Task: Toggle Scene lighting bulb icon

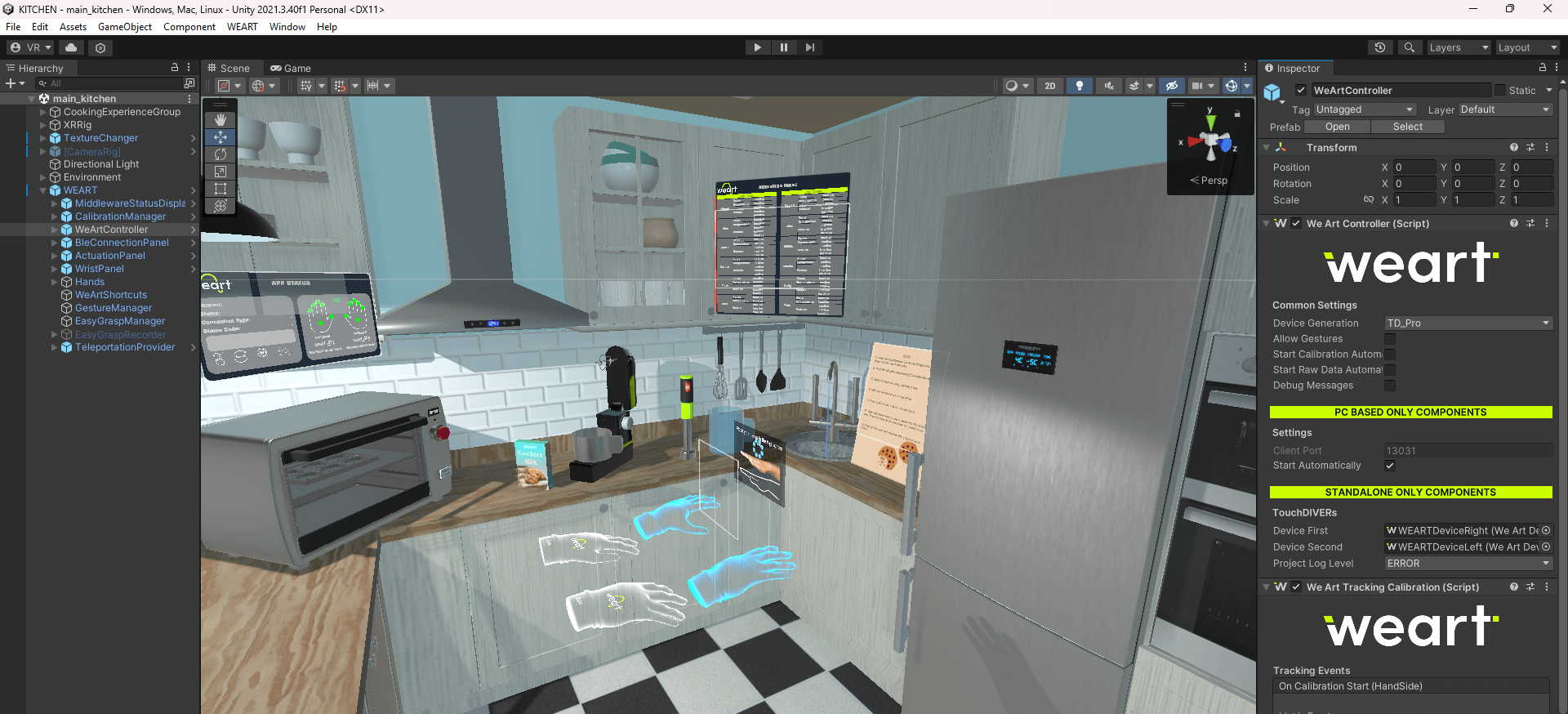Action: click(1080, 86)
